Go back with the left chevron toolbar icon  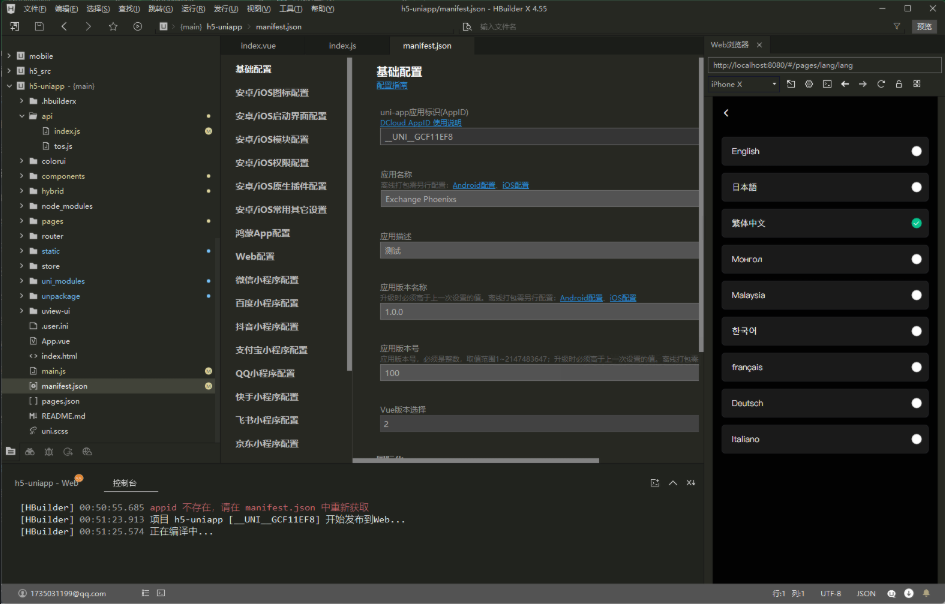(64, 27)
